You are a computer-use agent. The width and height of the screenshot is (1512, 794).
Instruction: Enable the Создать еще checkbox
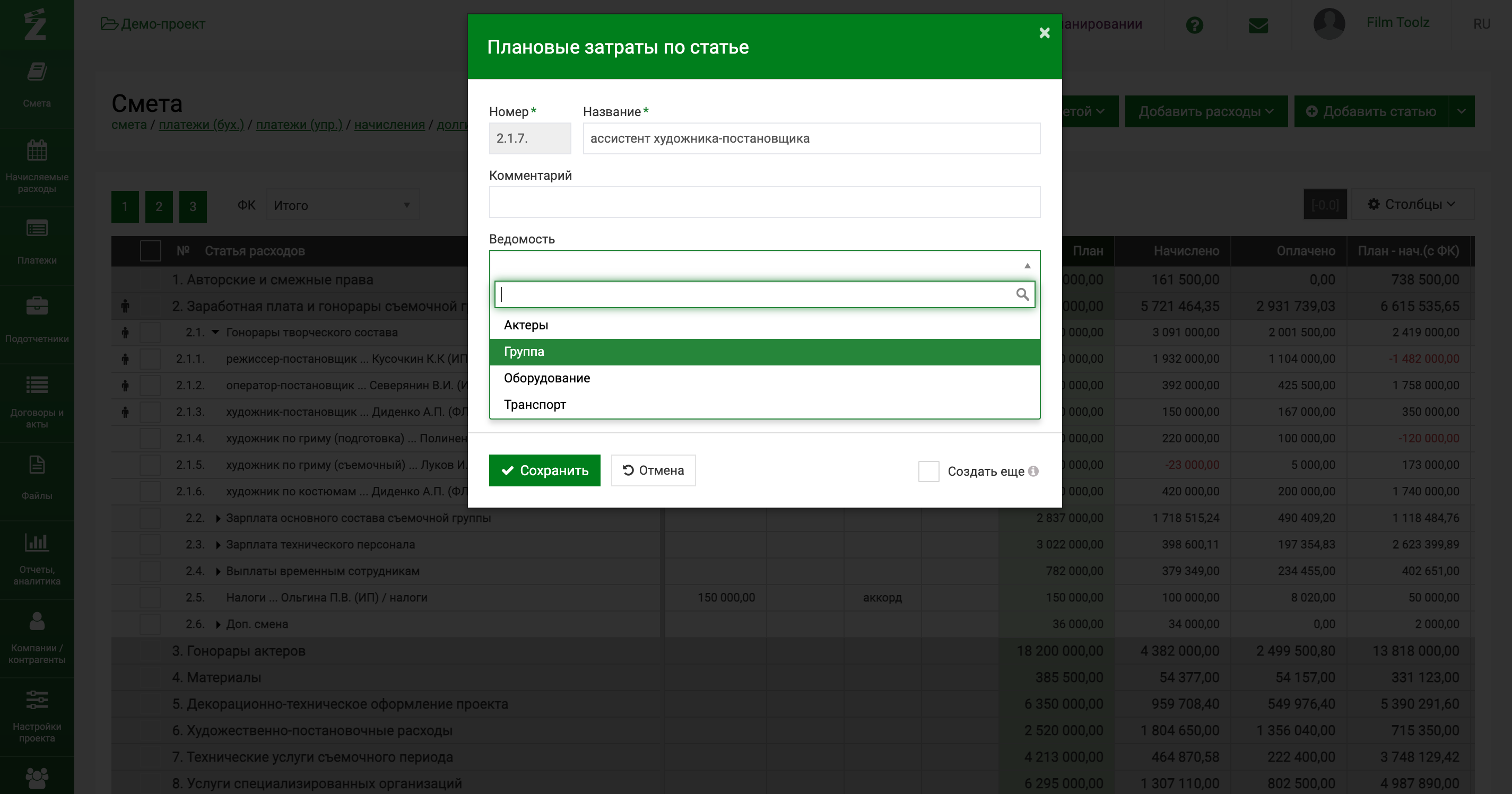tap(928, 471)
